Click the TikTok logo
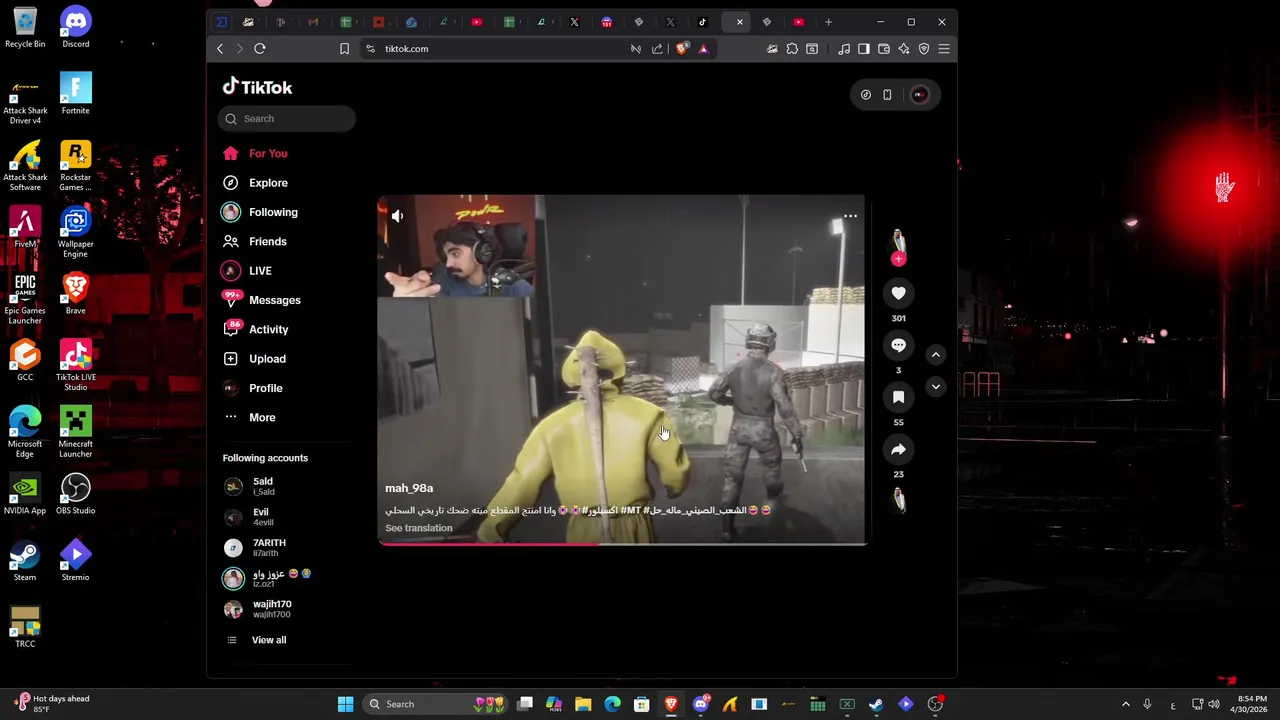The image size is (1280, 720). pyautogui.click(x=257, y=87)
